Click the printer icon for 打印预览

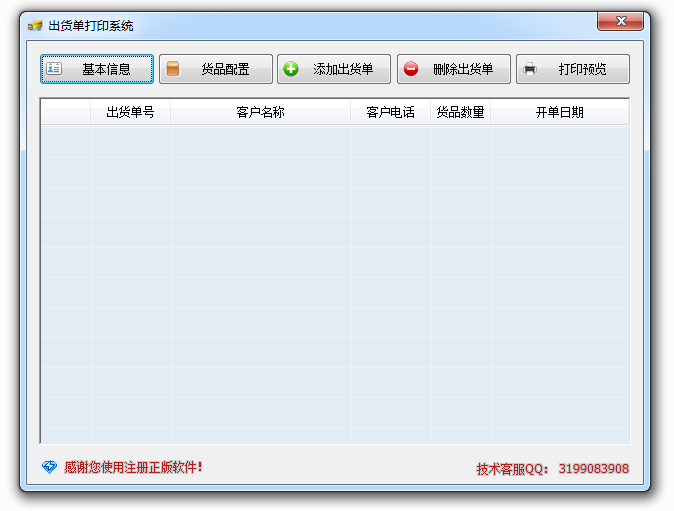(x=530, y=69)
